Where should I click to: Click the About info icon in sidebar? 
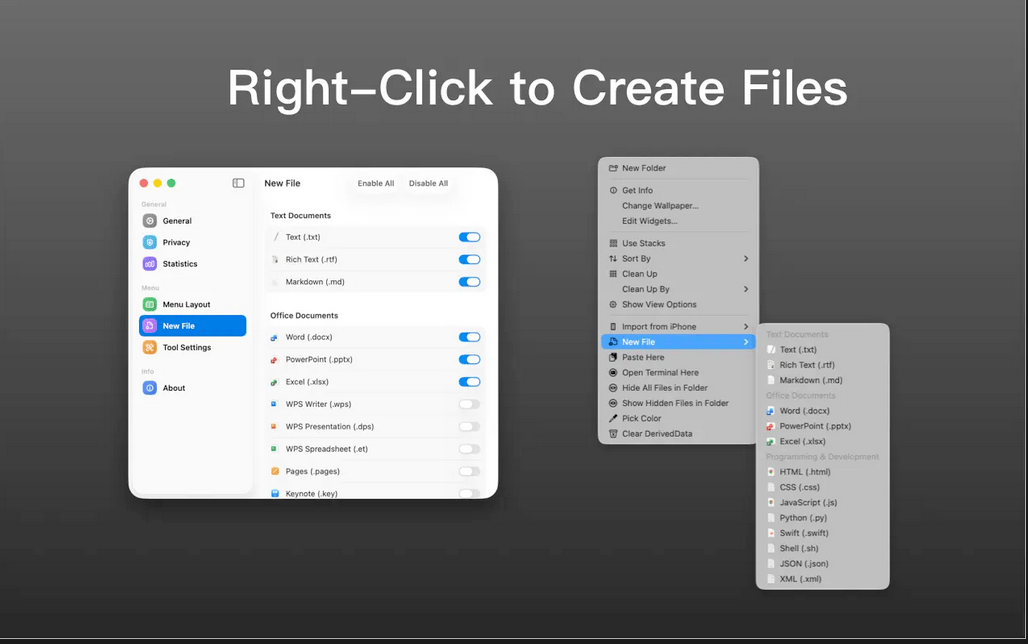(x=149, y=388)
